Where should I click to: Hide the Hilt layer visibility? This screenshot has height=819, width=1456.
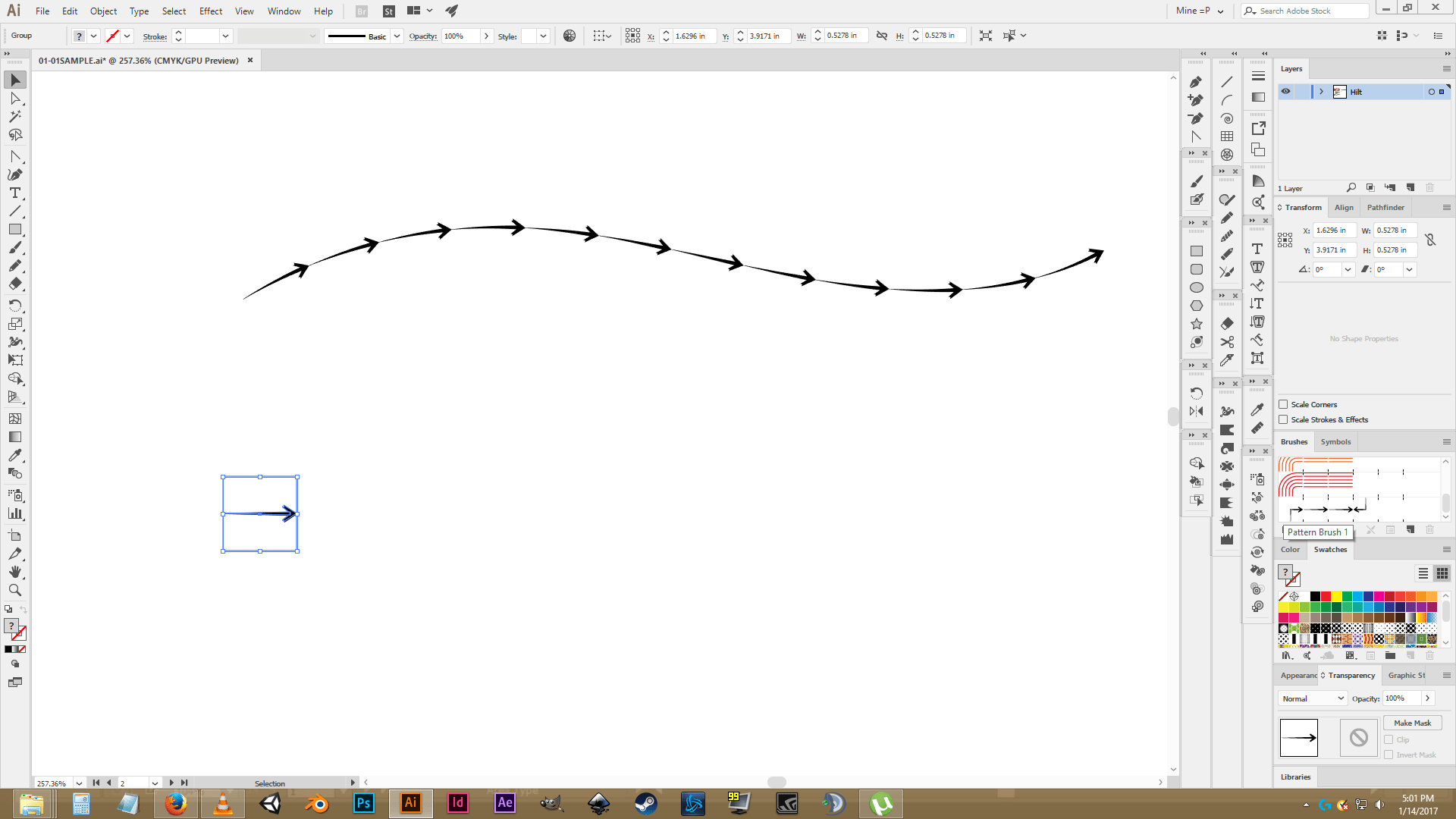(x=1285, y=92)
